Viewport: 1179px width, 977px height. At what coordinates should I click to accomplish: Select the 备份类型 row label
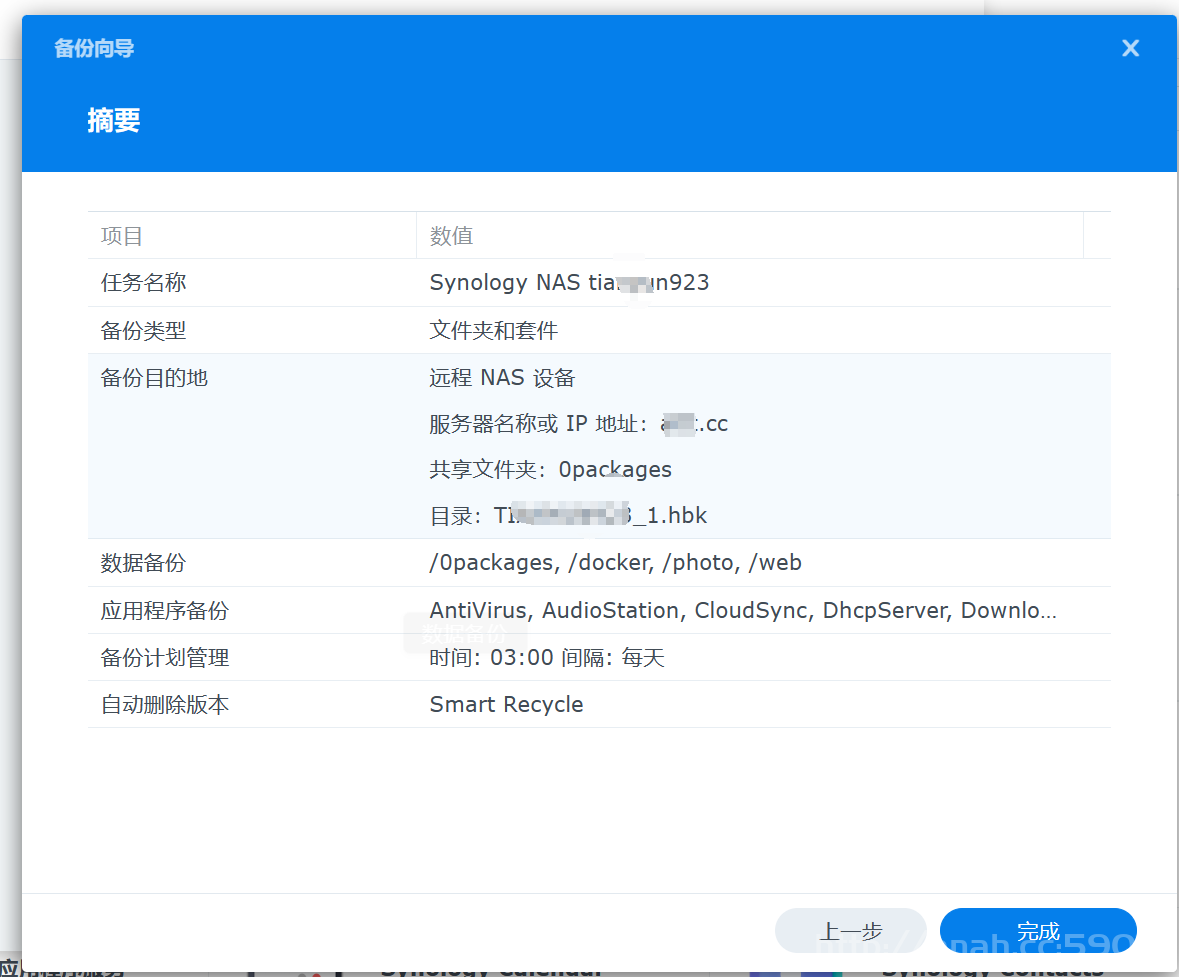144,330
